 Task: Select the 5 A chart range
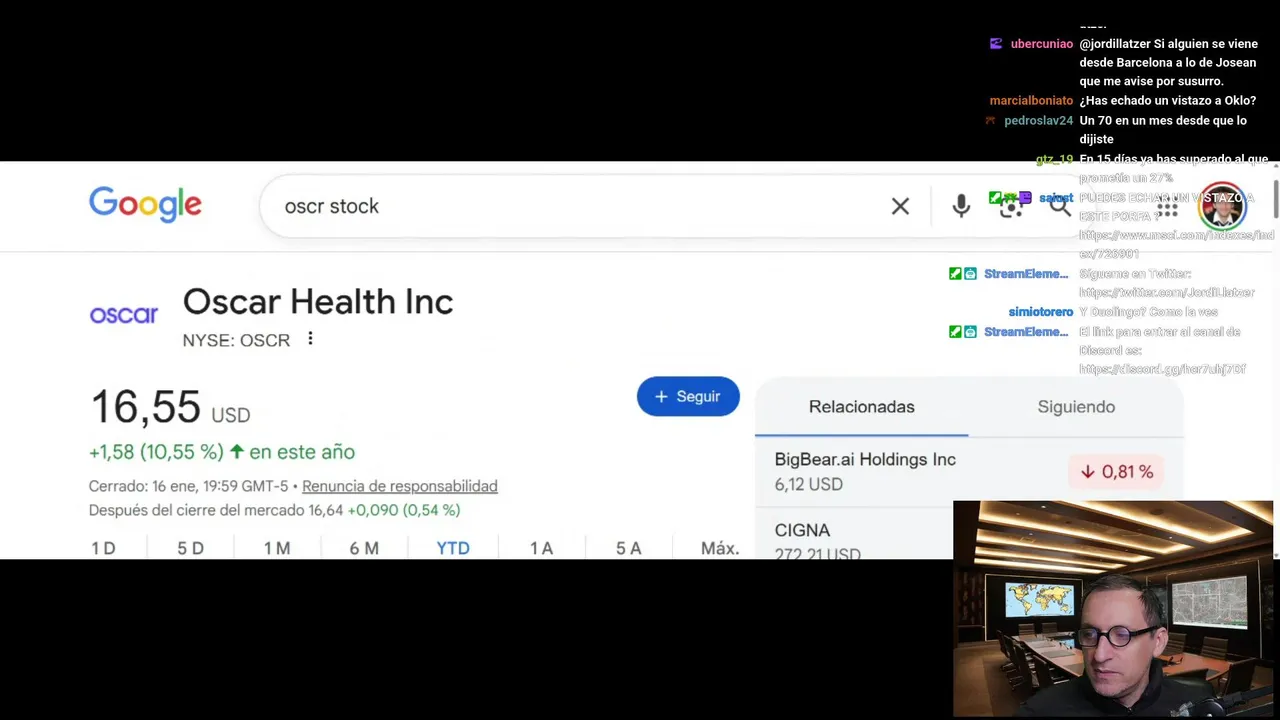point(628,548)
